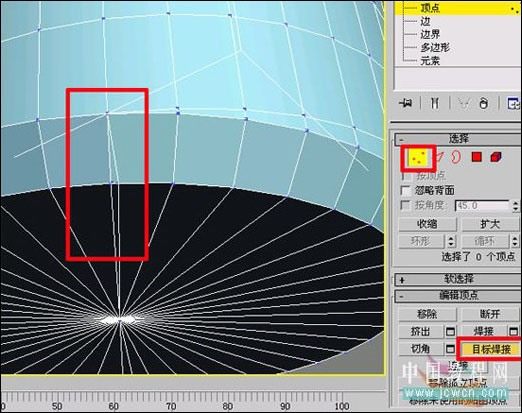The image size is (522, 413).
Task: Click frame 100 on the time ruler
Action: click(342, 406)
